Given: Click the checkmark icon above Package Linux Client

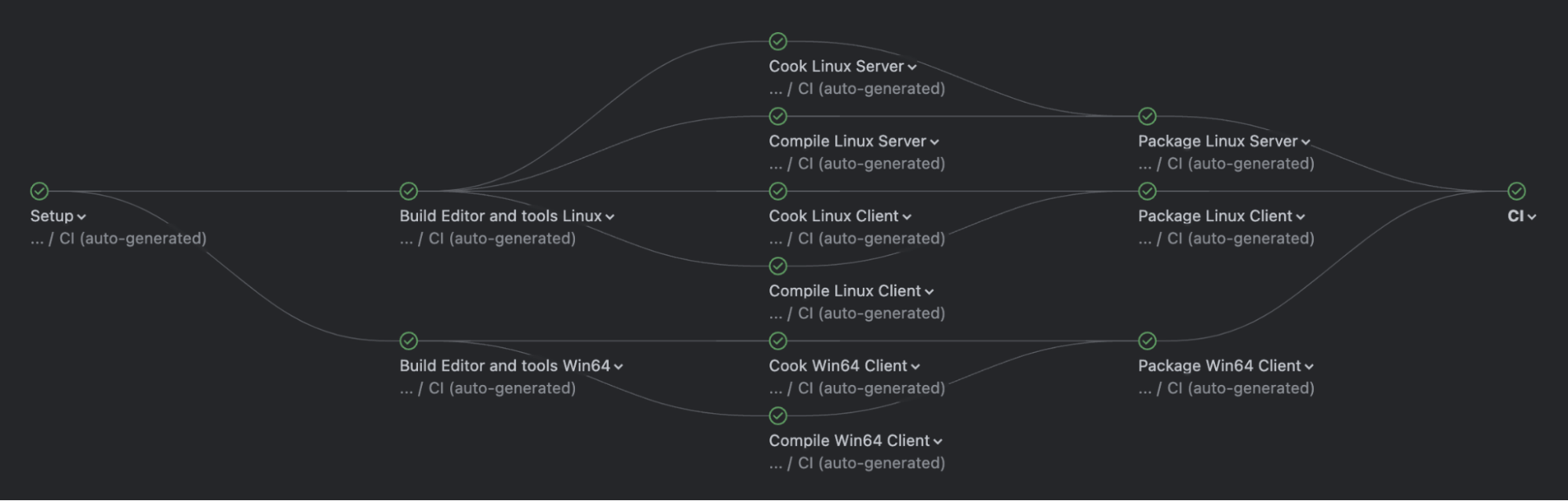Looking at the screenshot, I should 1148,191.
